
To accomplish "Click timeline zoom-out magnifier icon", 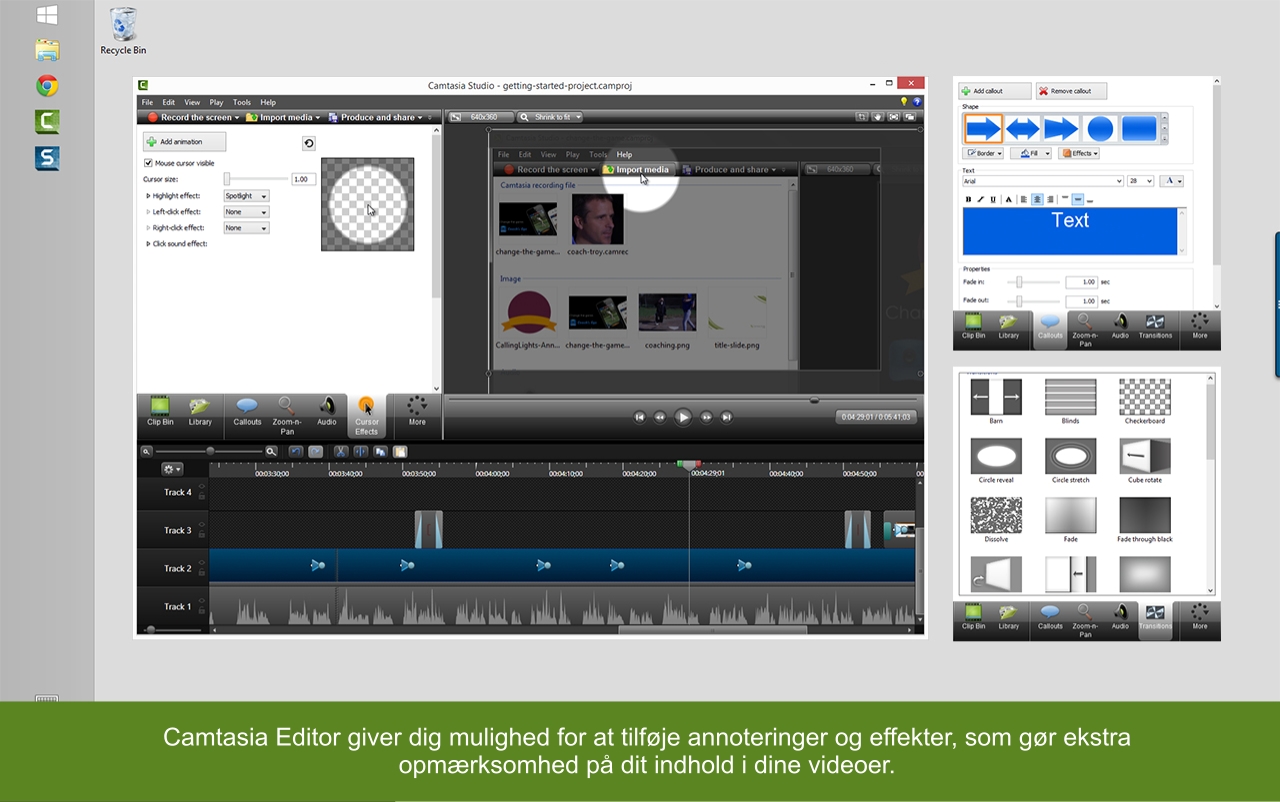I will coord(147,452).
